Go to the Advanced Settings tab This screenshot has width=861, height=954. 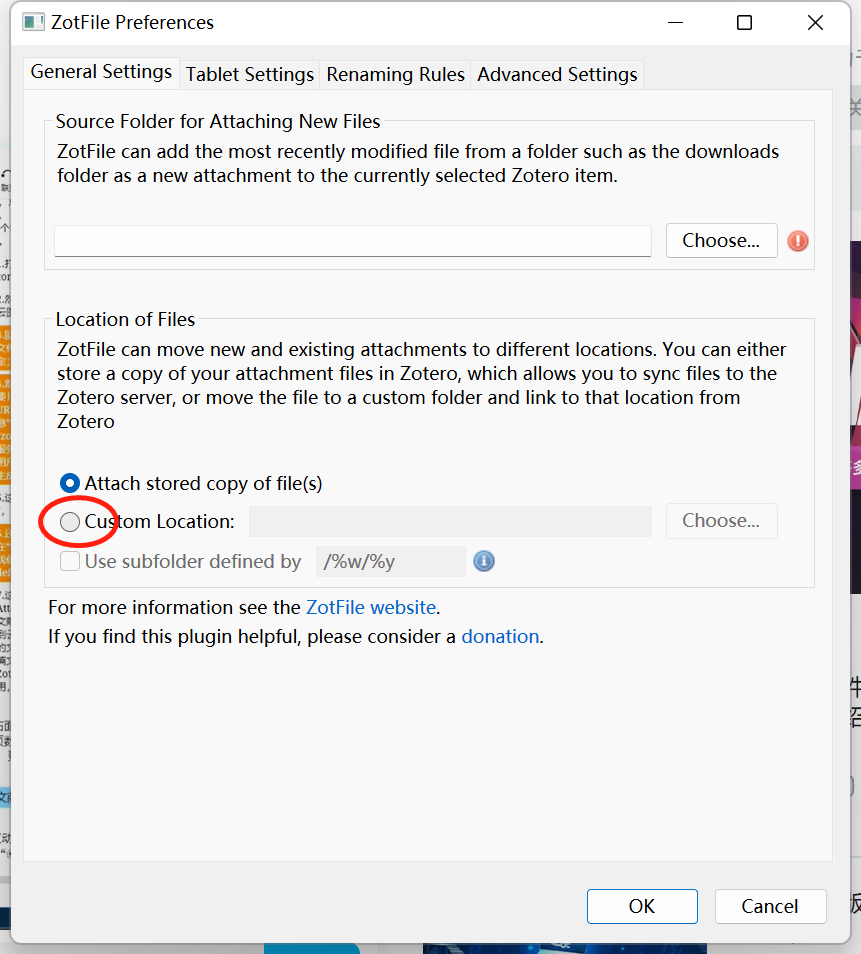557,74
